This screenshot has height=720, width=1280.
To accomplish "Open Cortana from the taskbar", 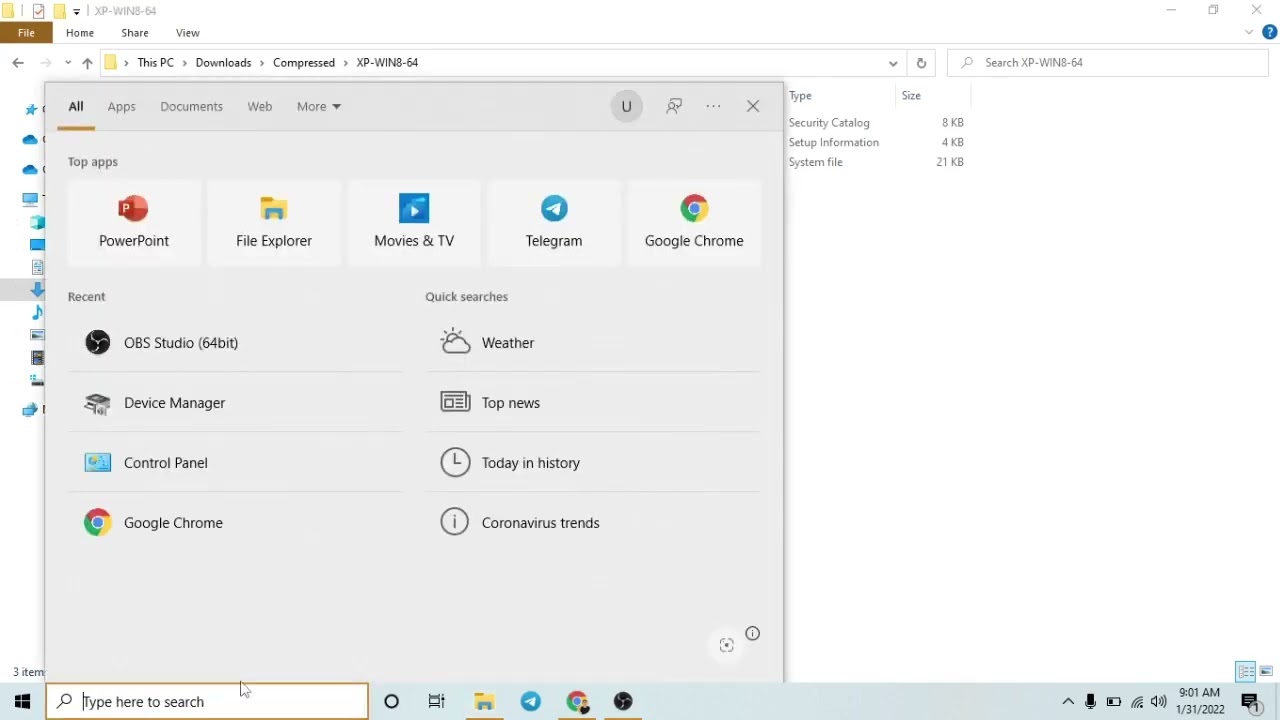I will [392, 701].
